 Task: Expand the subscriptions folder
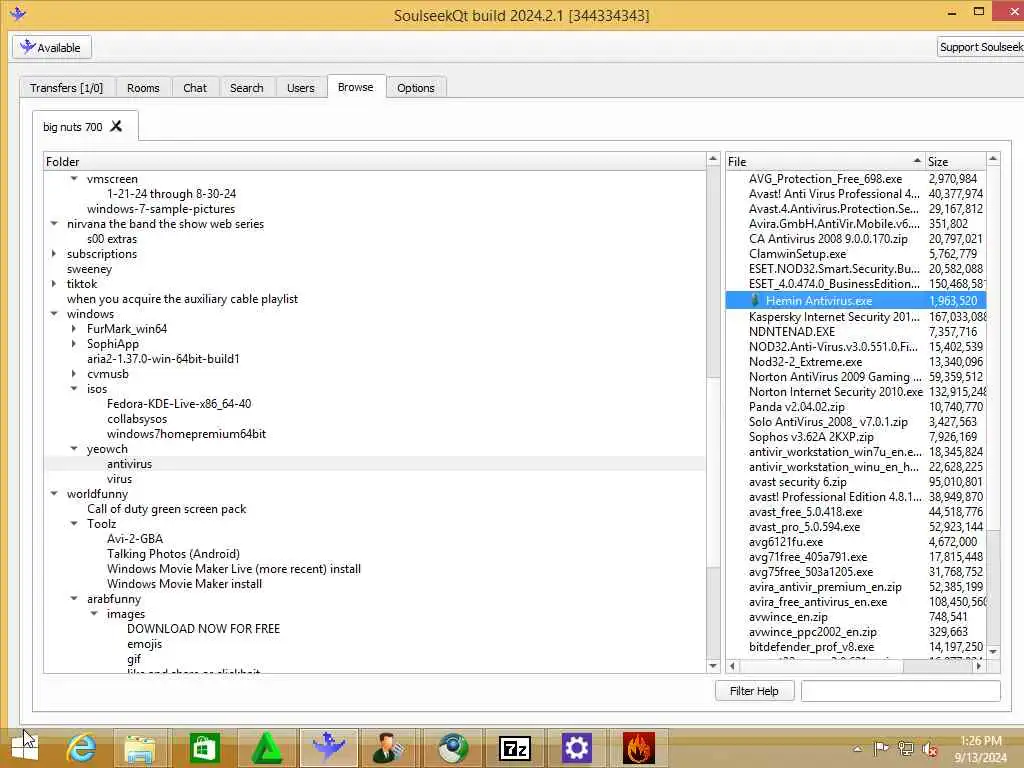click(54, 253)
